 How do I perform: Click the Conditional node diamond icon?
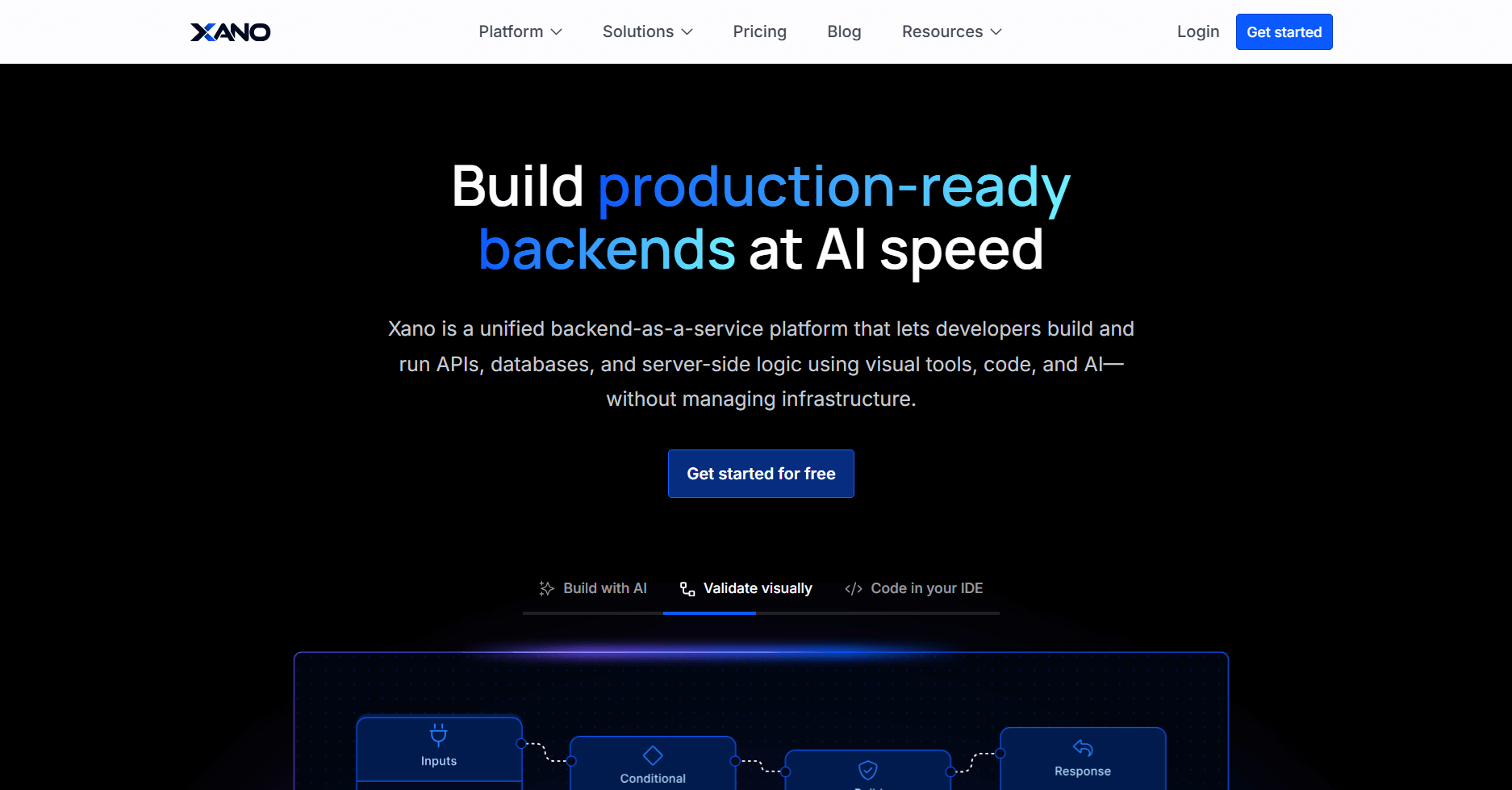coord(653,755)
